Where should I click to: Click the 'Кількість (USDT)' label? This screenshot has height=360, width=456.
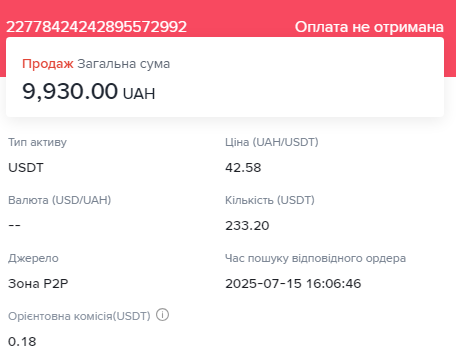[x=270, y=200]
